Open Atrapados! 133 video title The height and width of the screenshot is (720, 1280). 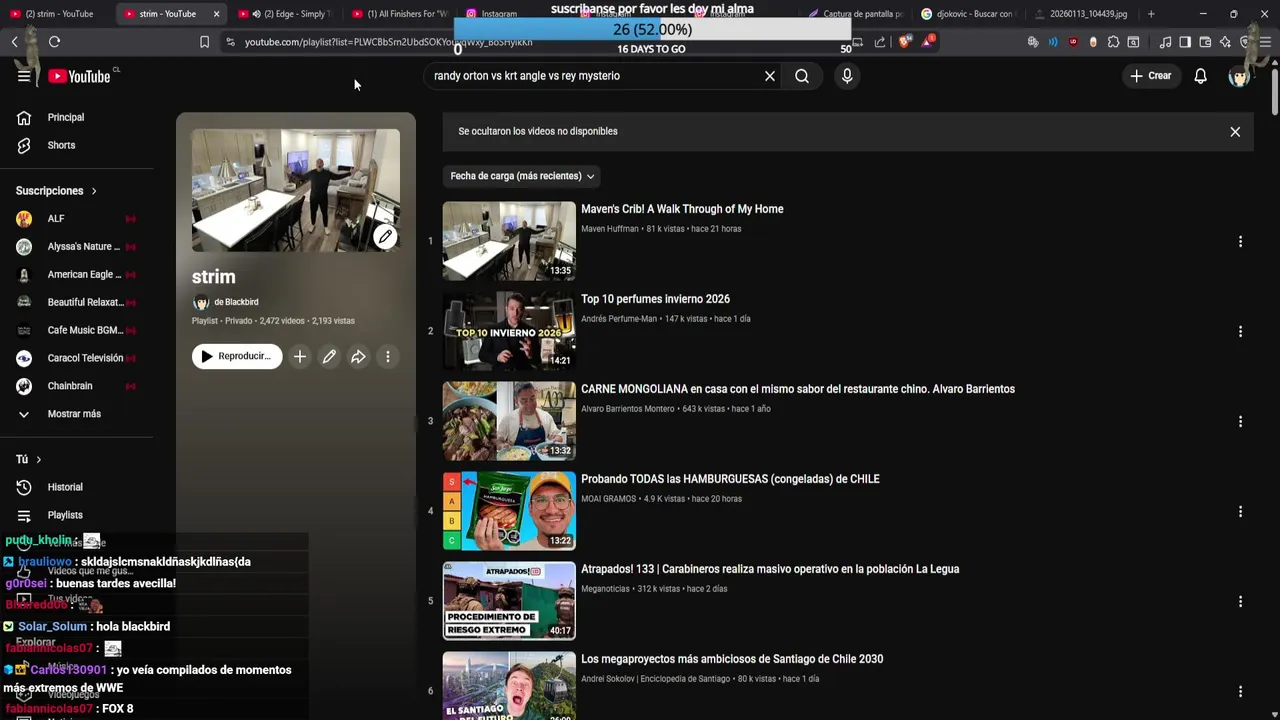click(x=770, y=569)
